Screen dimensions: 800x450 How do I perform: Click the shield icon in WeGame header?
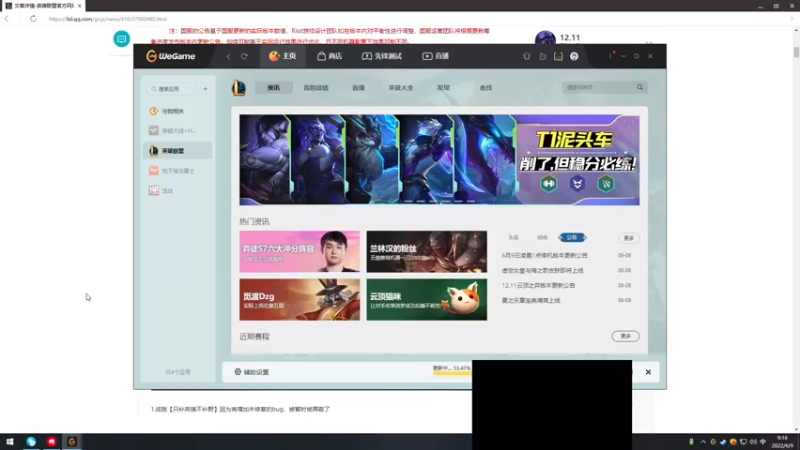coord(527,56)
